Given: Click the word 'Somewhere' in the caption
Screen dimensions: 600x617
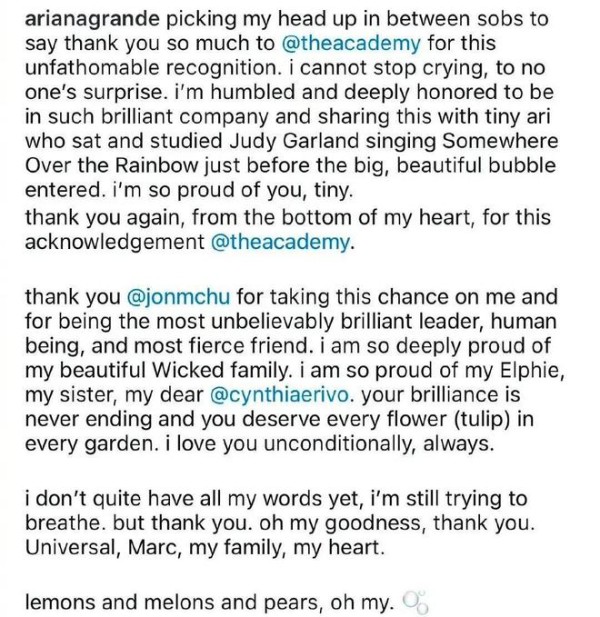Looking at the screenshot, I should [500, 142].
